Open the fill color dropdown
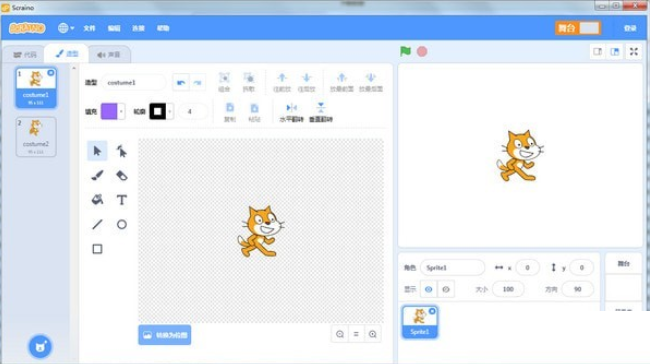This screenshot has height=364, width=650. point(121,111)
